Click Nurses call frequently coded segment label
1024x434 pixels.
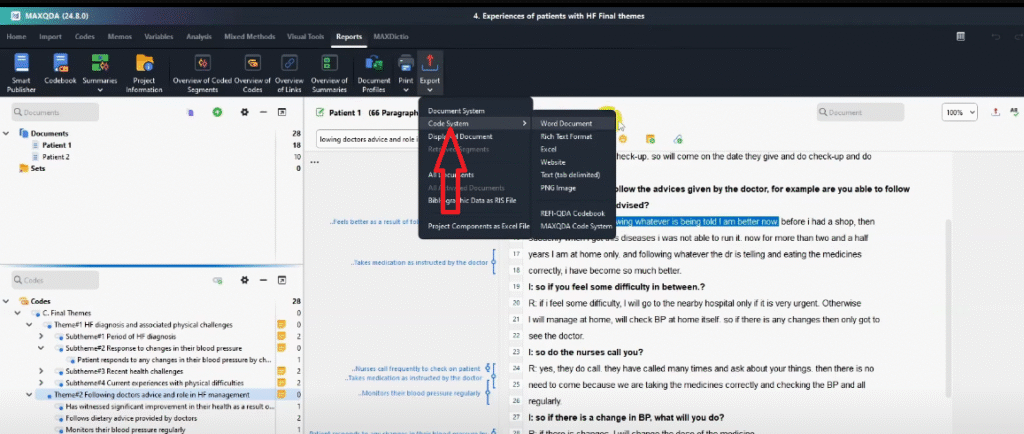point(419,369)
